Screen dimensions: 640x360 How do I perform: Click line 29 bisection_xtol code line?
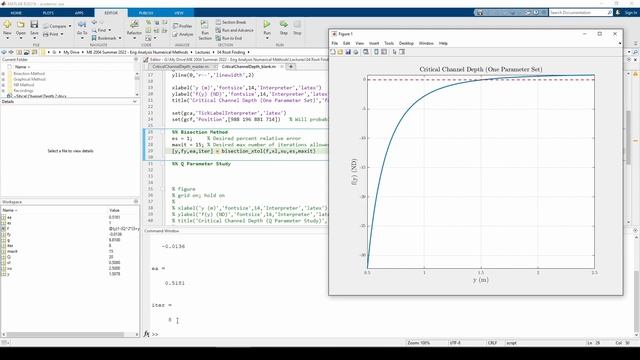click(x=244, y=151)
